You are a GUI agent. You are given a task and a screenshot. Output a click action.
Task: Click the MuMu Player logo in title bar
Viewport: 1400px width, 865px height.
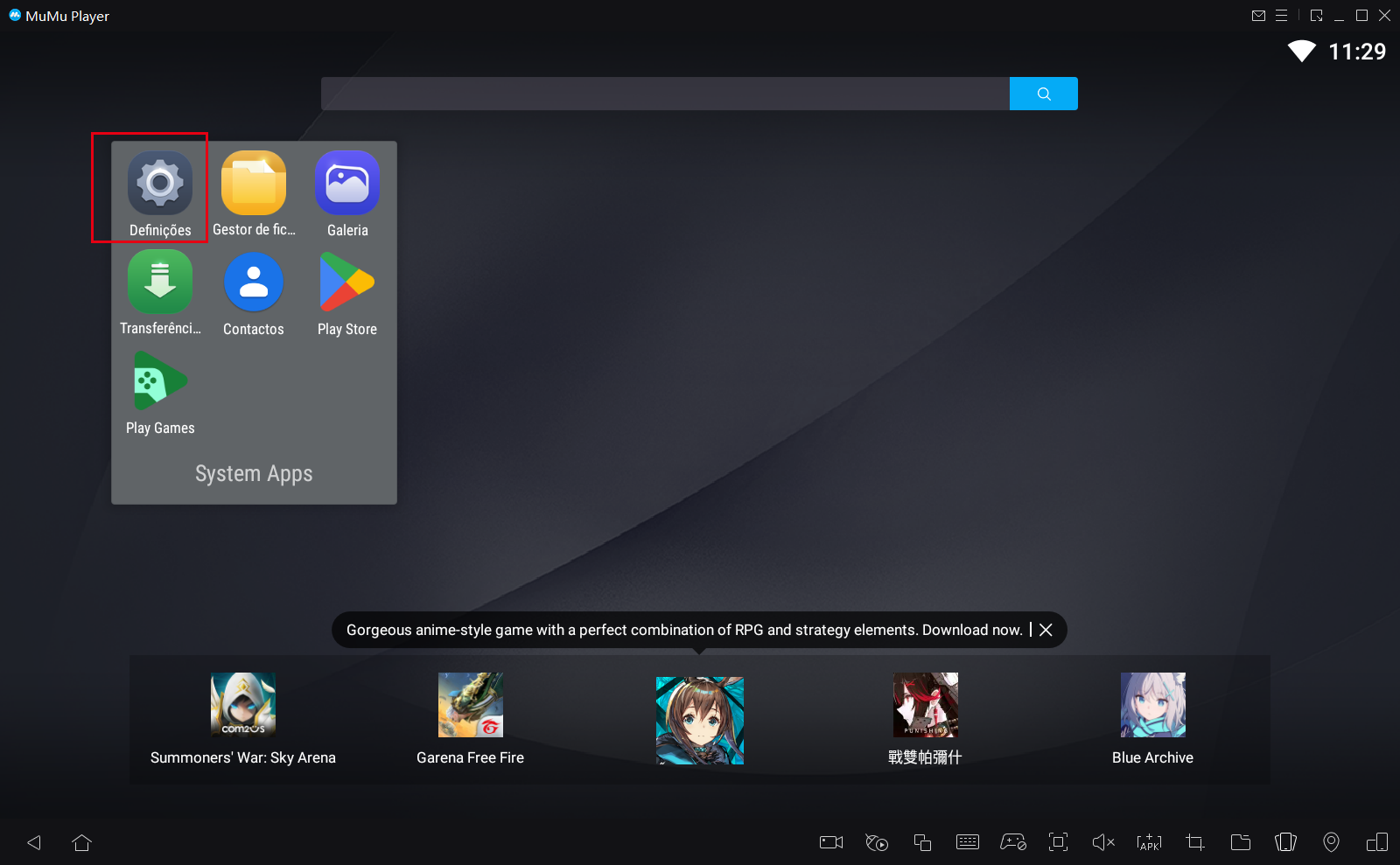(x=15, y=15)
